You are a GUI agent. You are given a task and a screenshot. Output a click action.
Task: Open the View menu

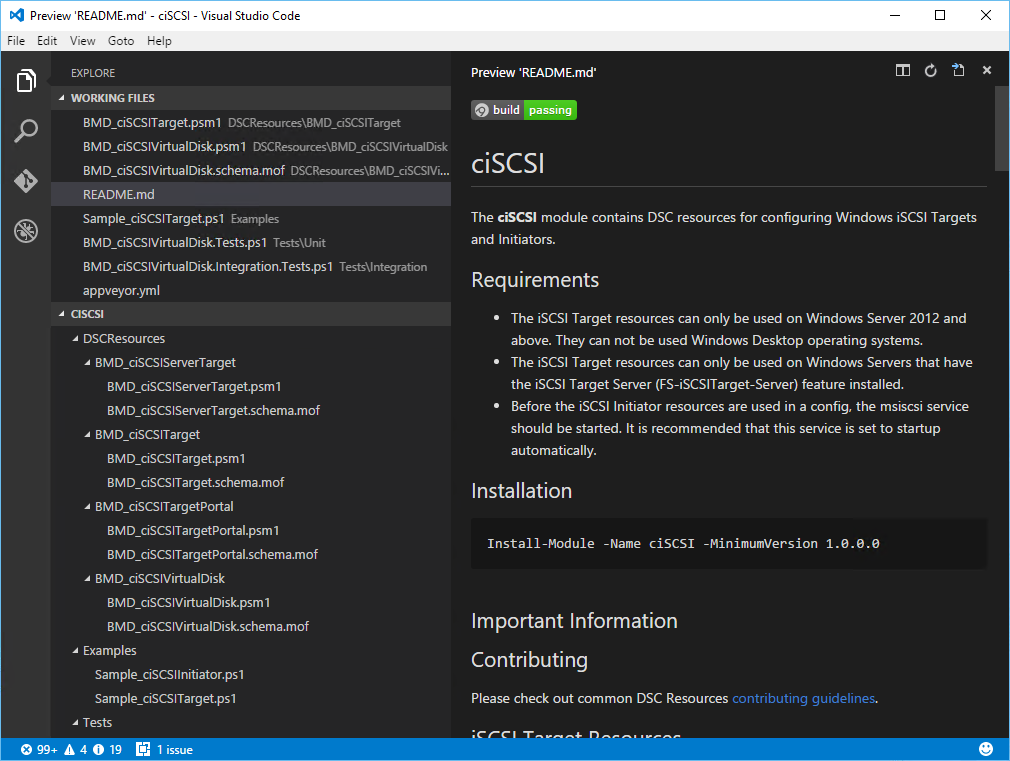(82, 41)
